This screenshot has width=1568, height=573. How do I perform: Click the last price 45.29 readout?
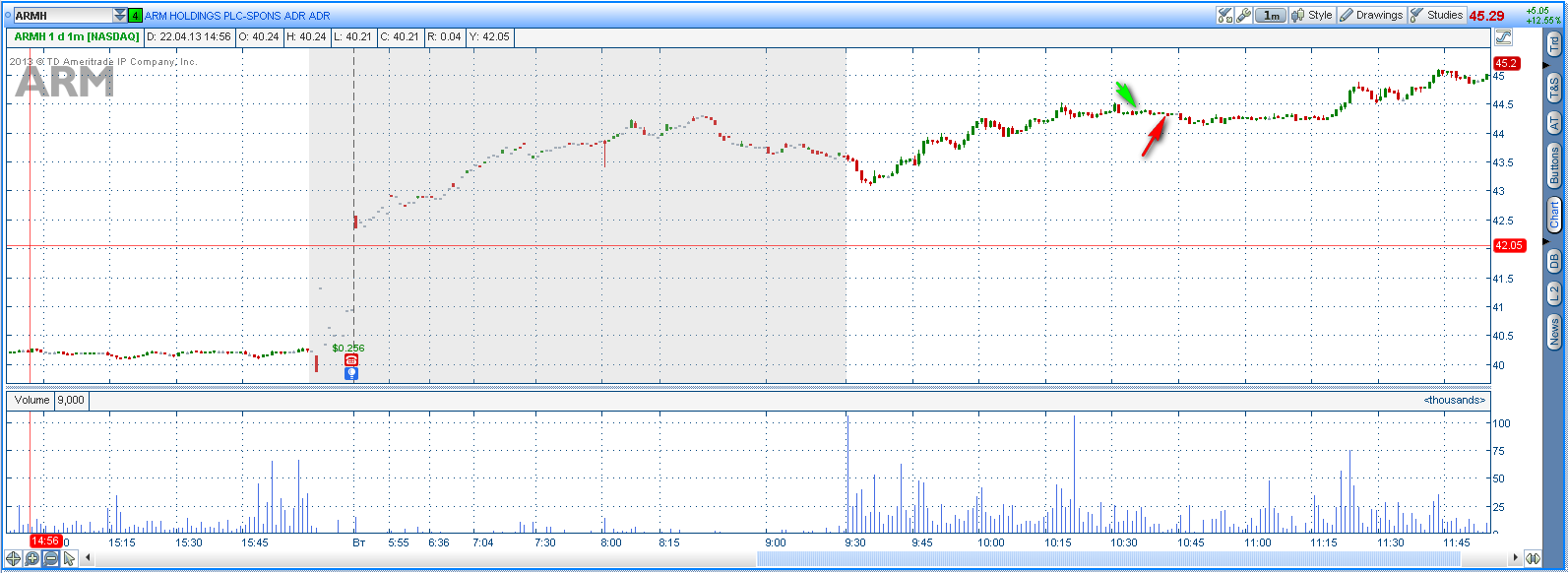click(x=1487, y=16)
